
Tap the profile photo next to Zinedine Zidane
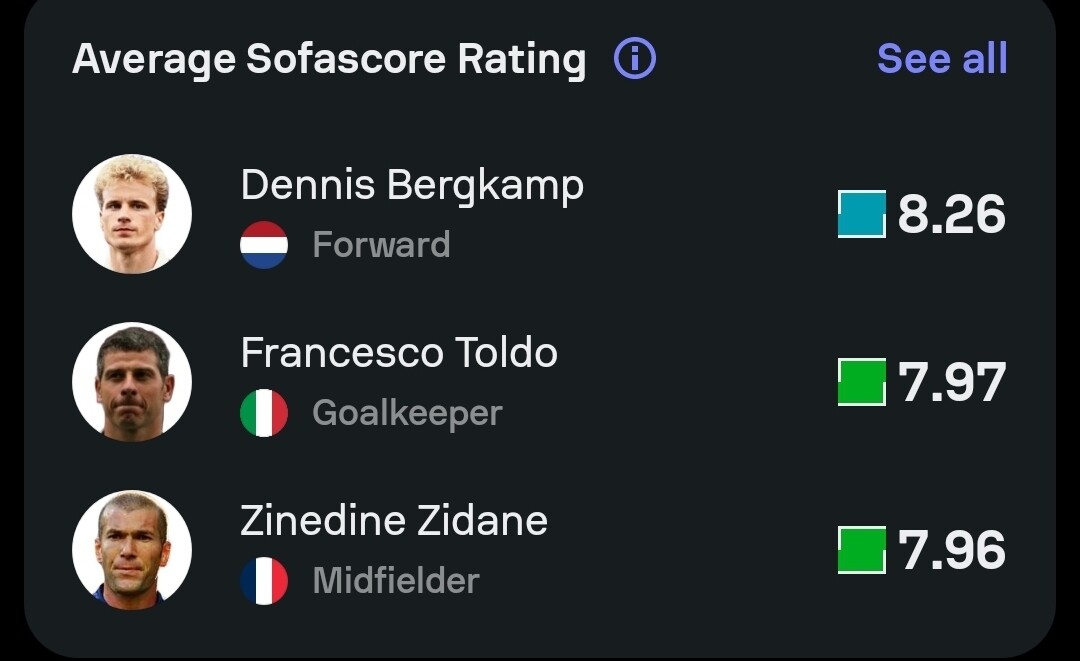[x=132, y=550]
